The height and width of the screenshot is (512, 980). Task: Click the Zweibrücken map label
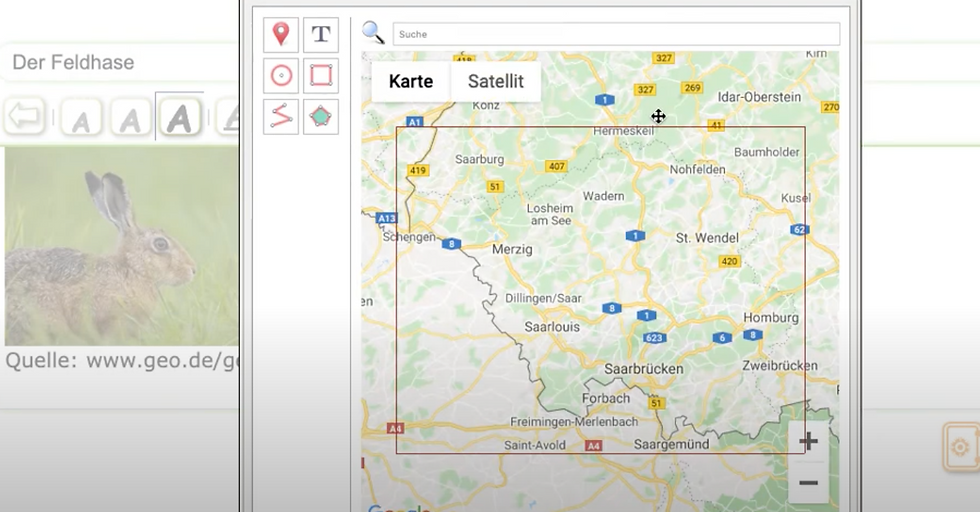779,365
